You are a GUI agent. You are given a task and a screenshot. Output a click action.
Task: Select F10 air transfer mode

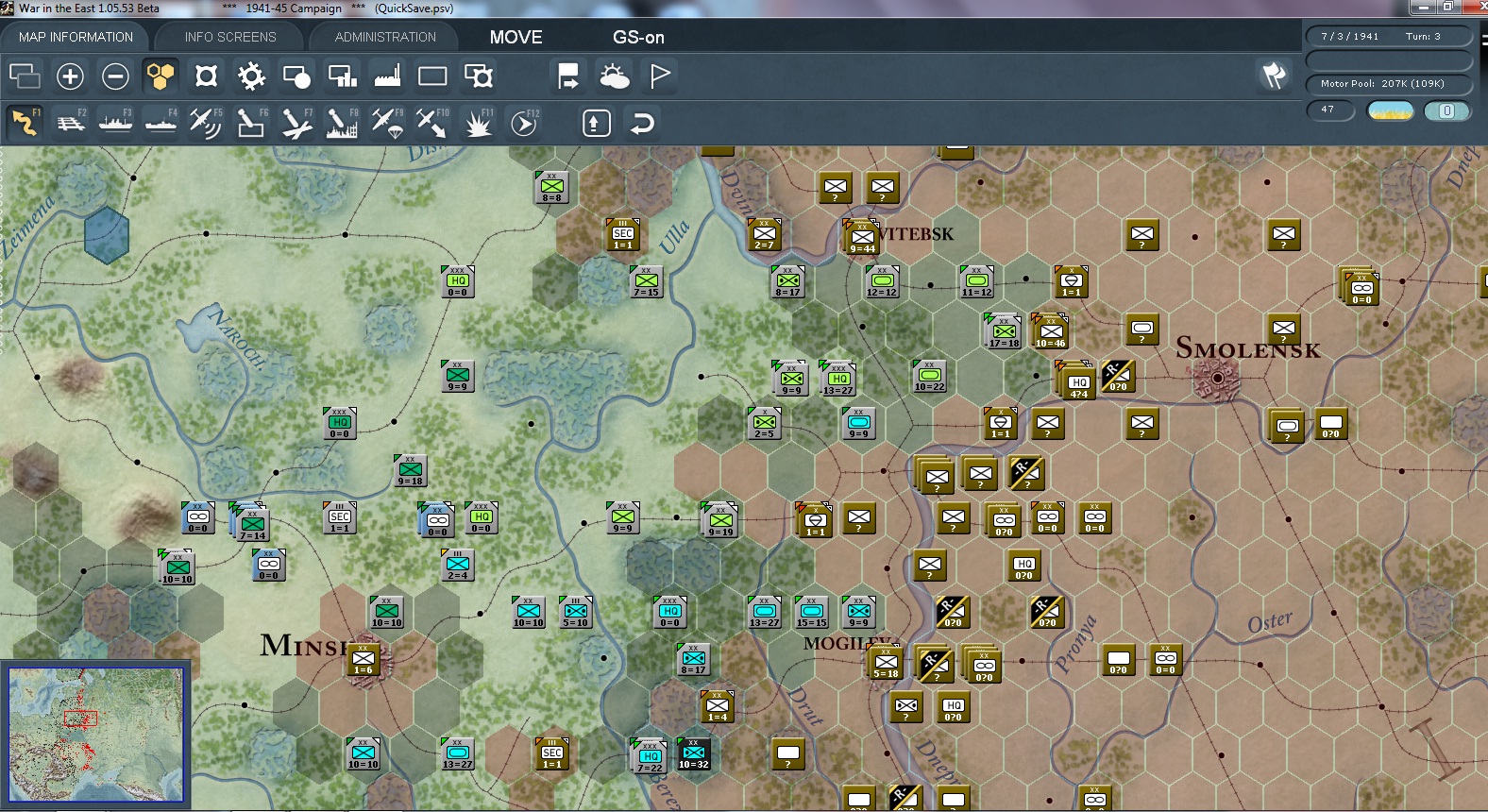[432, 123]
